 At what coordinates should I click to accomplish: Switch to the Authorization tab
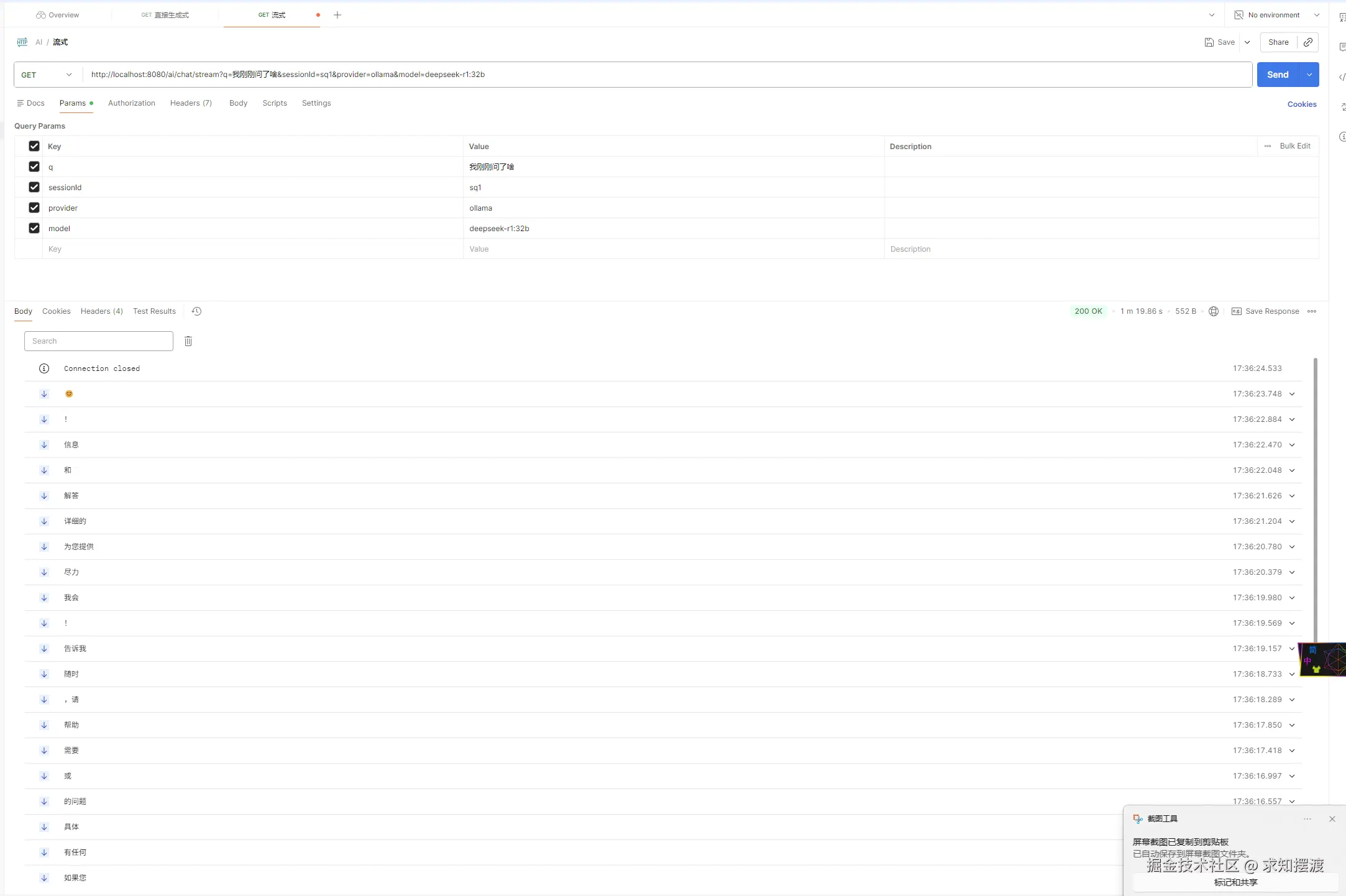pyautogui.click(x=132, y=103)
